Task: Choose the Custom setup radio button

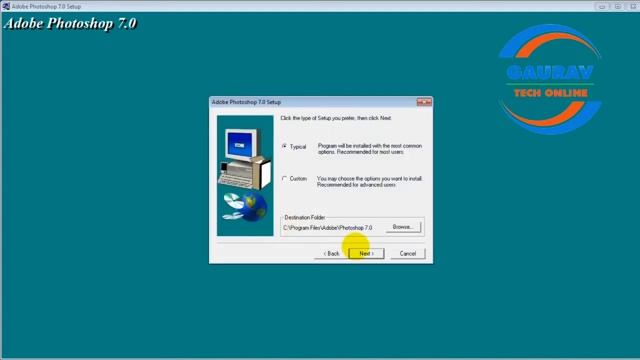Action: 284,178
